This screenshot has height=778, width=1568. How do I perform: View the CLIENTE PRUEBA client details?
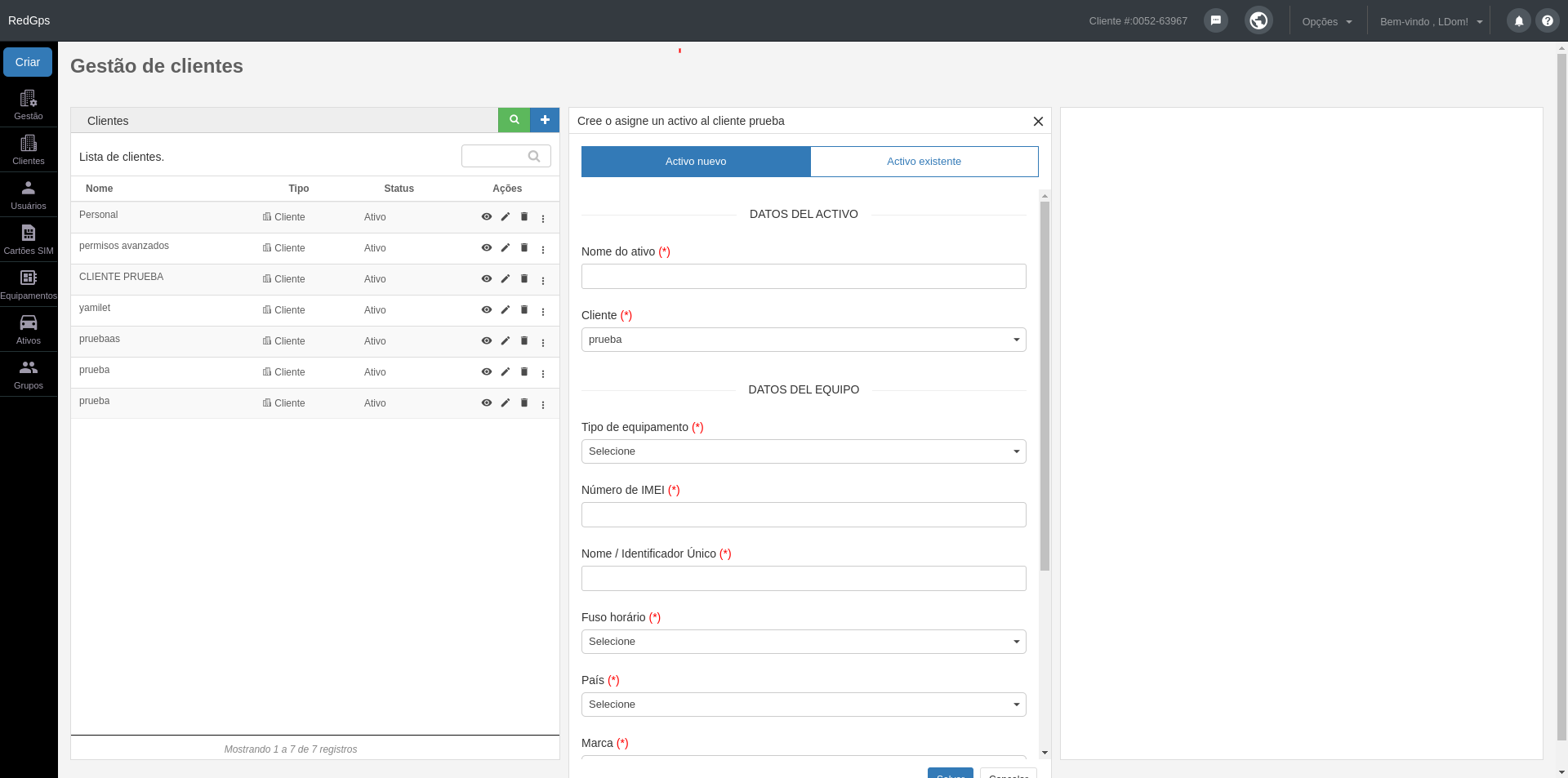(x=487, y=279)
